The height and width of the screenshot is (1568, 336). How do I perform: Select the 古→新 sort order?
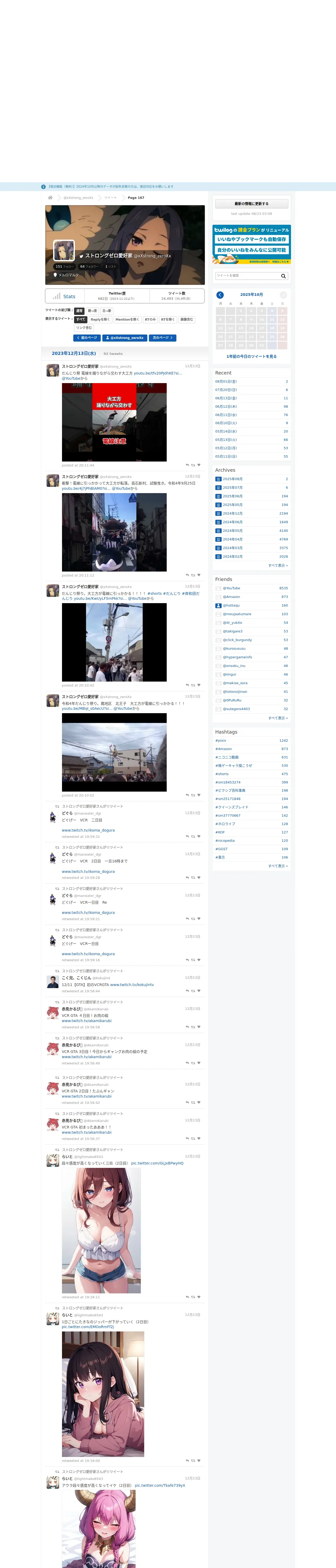coord(107,310)
